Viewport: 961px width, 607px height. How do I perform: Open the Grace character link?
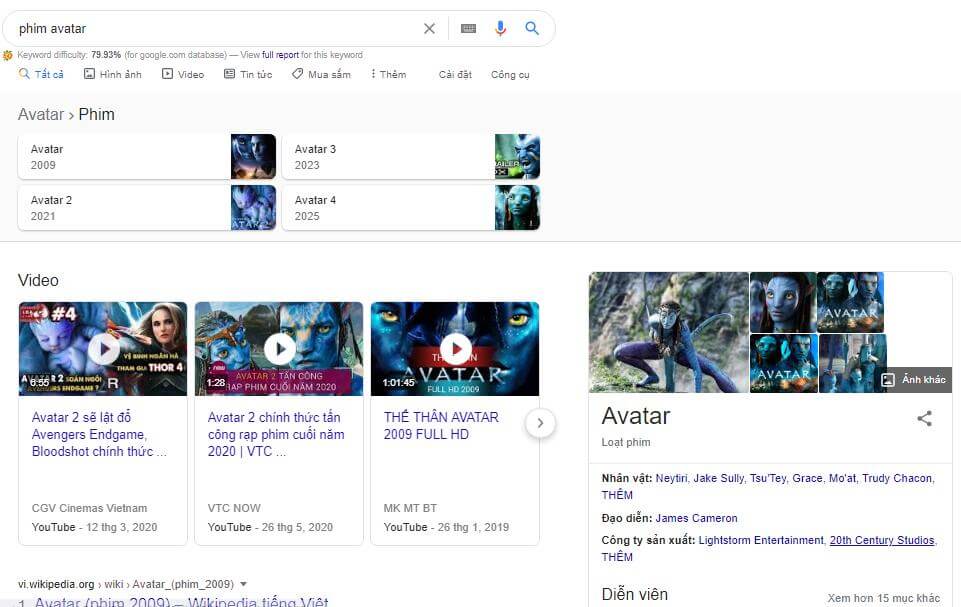tap(807, 478)
